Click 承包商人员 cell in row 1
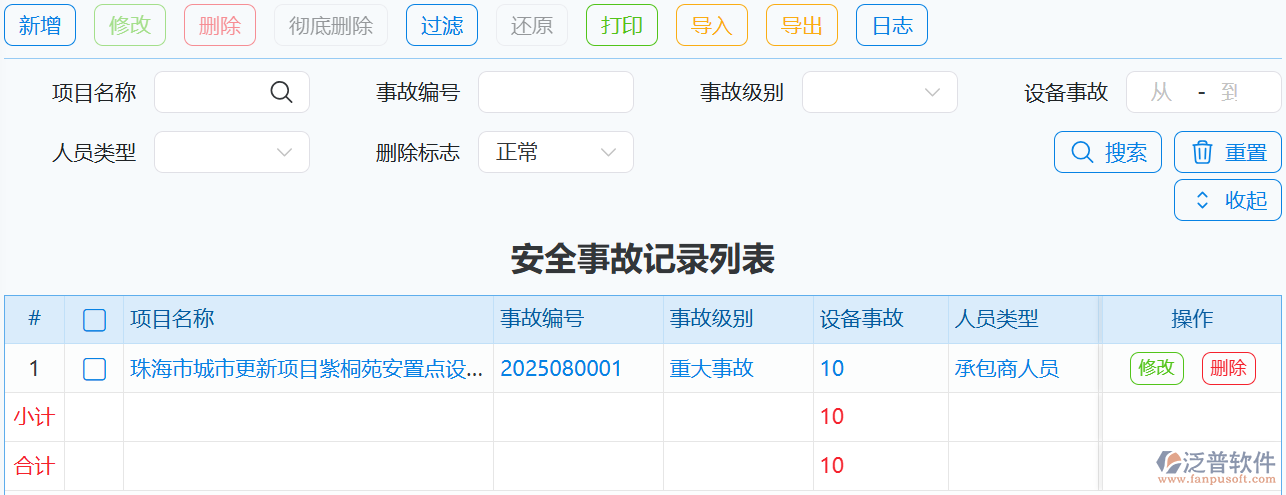 tap(1007, 369)
